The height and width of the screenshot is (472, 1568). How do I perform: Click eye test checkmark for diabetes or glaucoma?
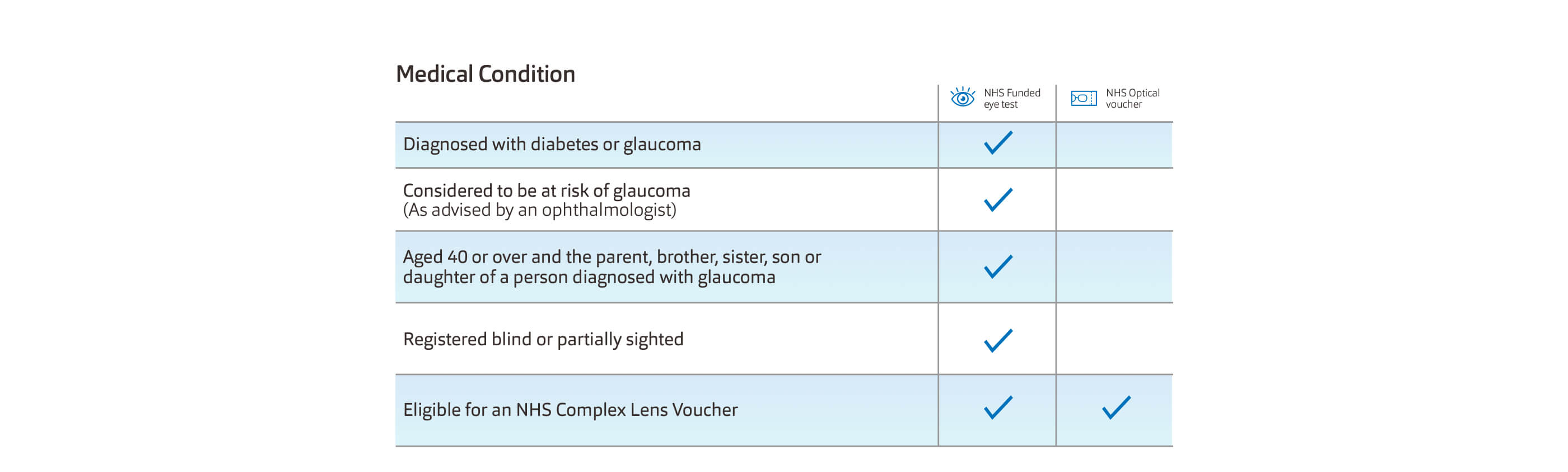[998, 143]
